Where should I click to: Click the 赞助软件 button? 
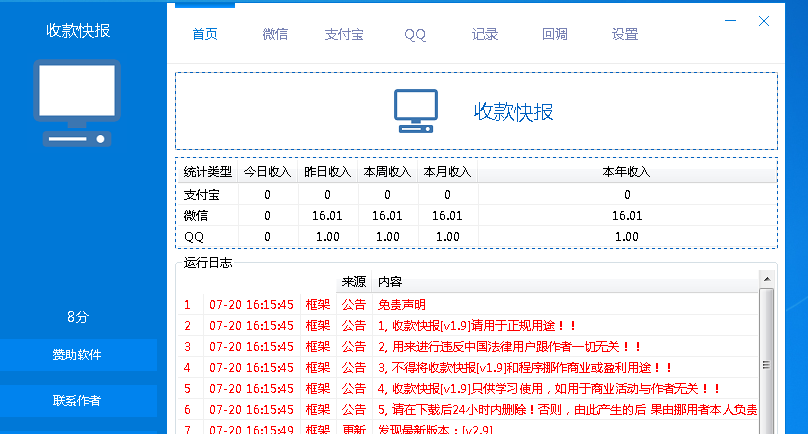(x=78, y=355)
